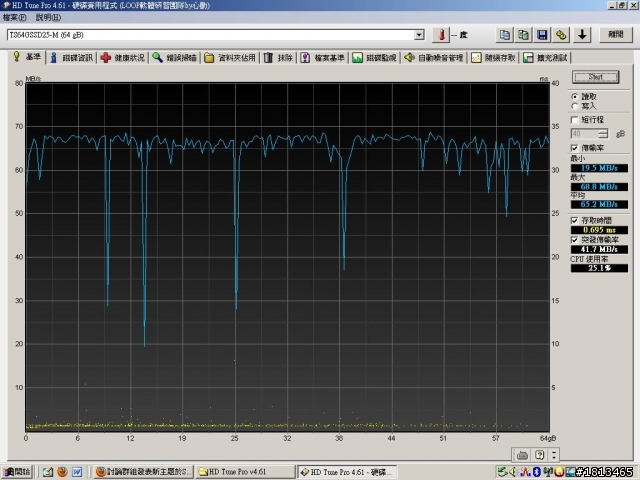Launch Word from quick launch
Image resolution: width=640 pixels, height=480 pixels.
coord(77,472)
